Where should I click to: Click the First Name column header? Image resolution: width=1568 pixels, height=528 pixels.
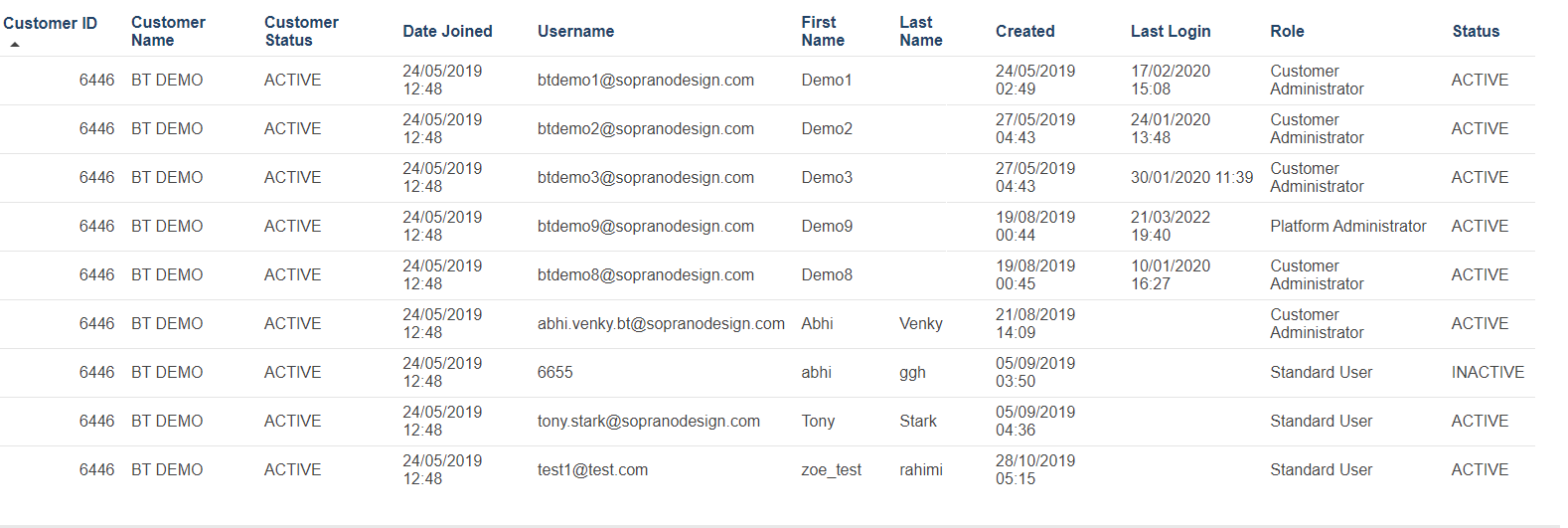tap(823, 31)
